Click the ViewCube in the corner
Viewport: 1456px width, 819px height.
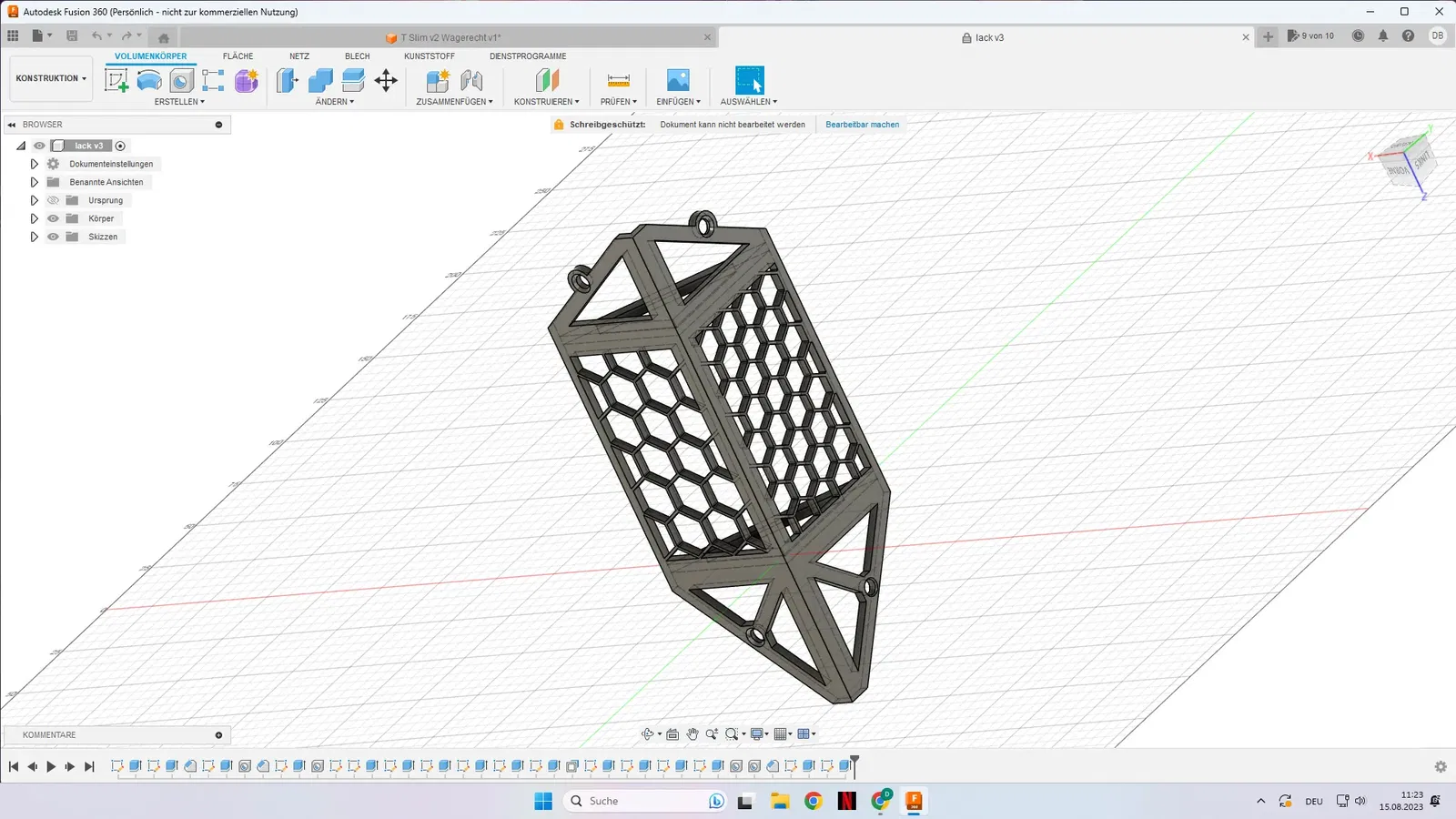coord(1407,162)
